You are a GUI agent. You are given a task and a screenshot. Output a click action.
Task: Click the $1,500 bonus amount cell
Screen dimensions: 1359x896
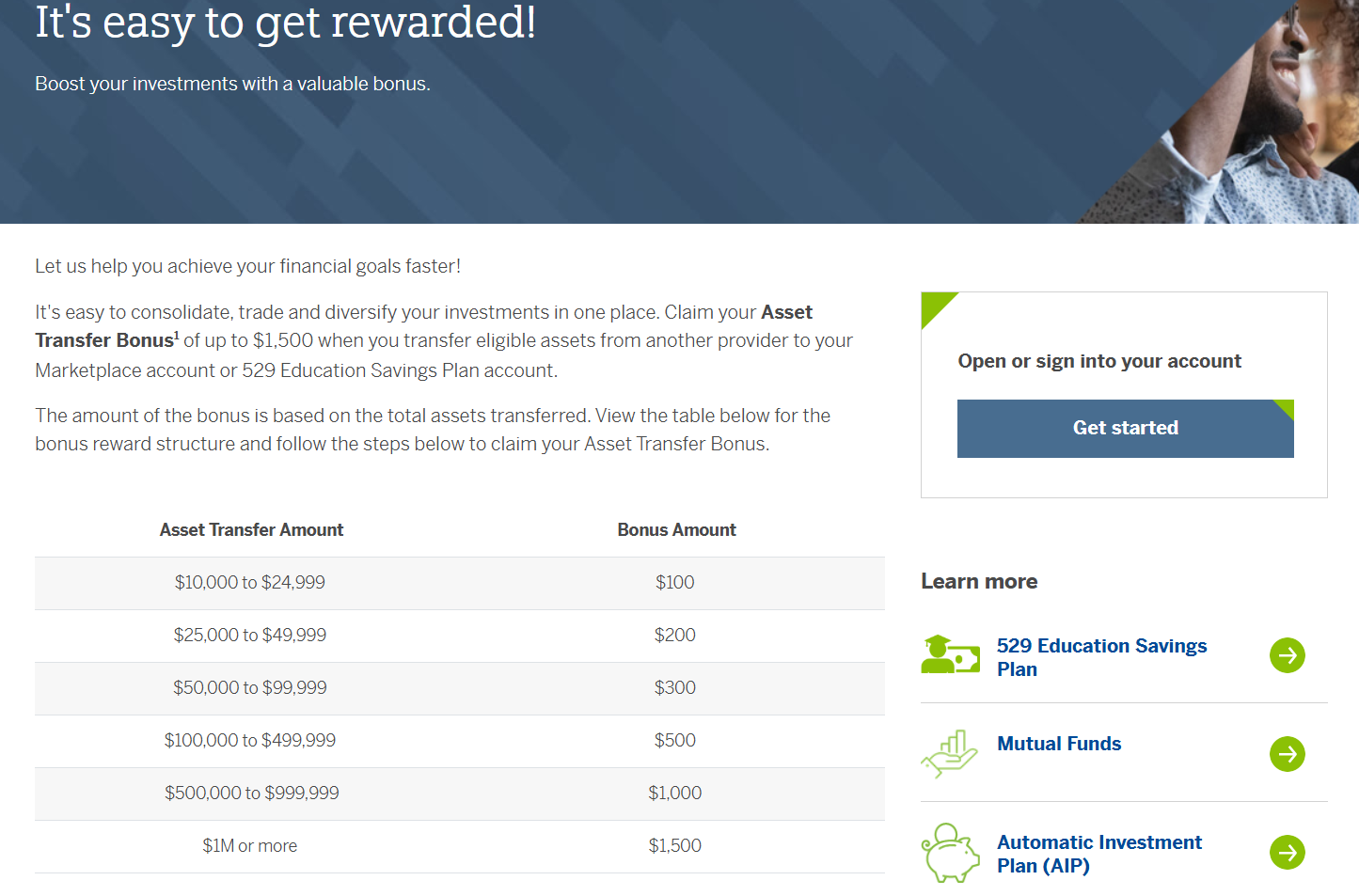675,846
